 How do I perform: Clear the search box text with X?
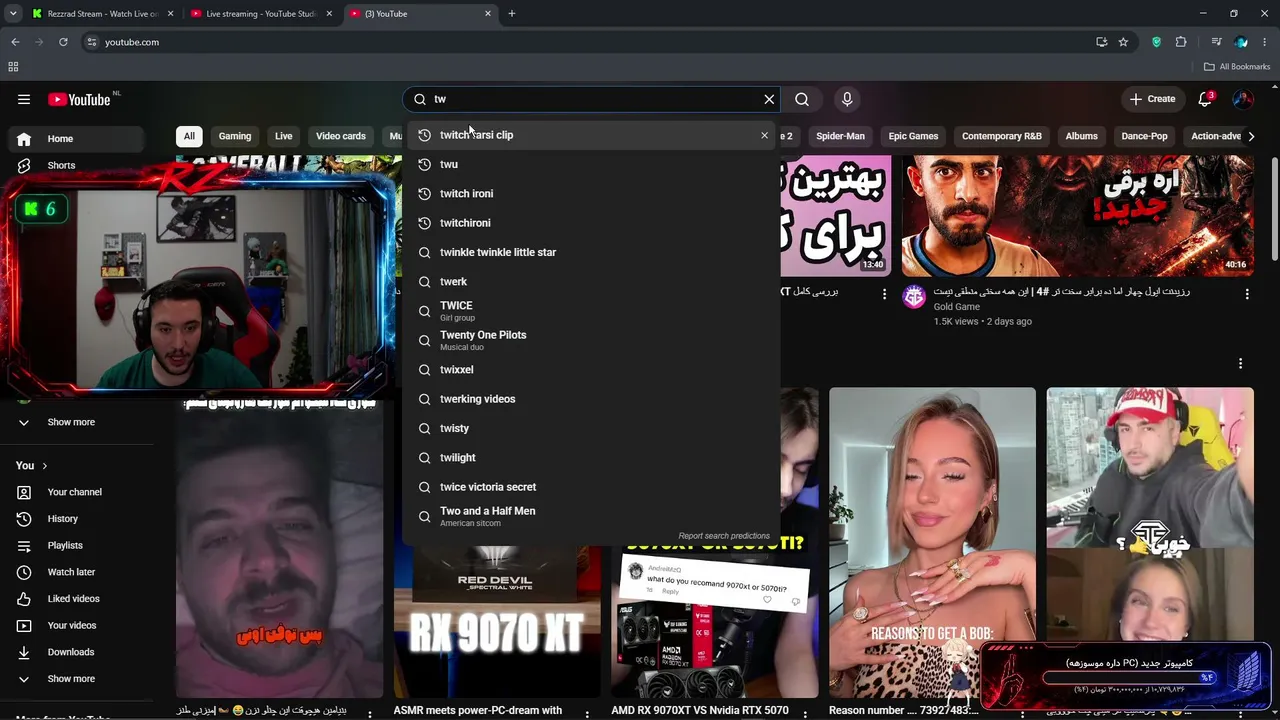click(x=769, y=99)
